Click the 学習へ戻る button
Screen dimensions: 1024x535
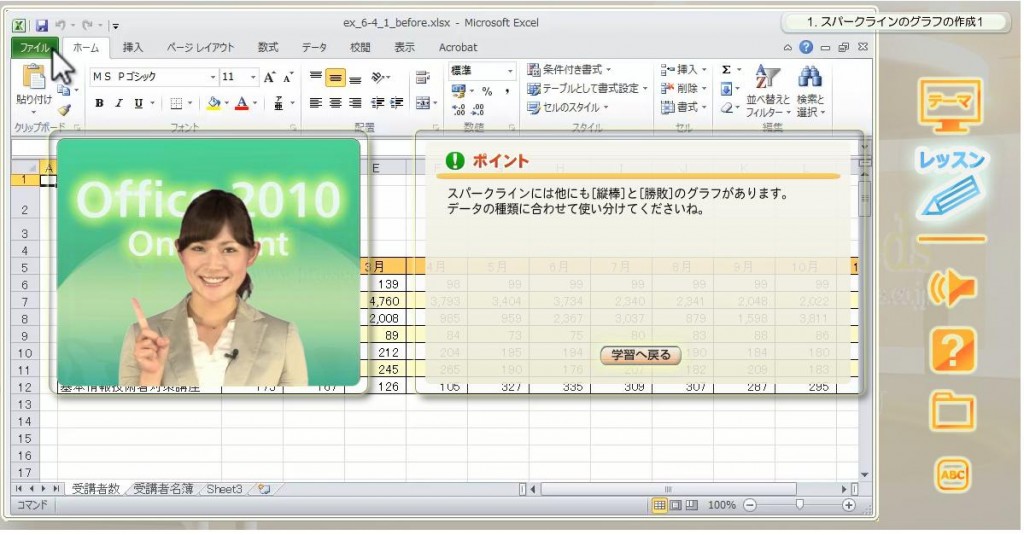pyautogui.click(x=641, y=355)
